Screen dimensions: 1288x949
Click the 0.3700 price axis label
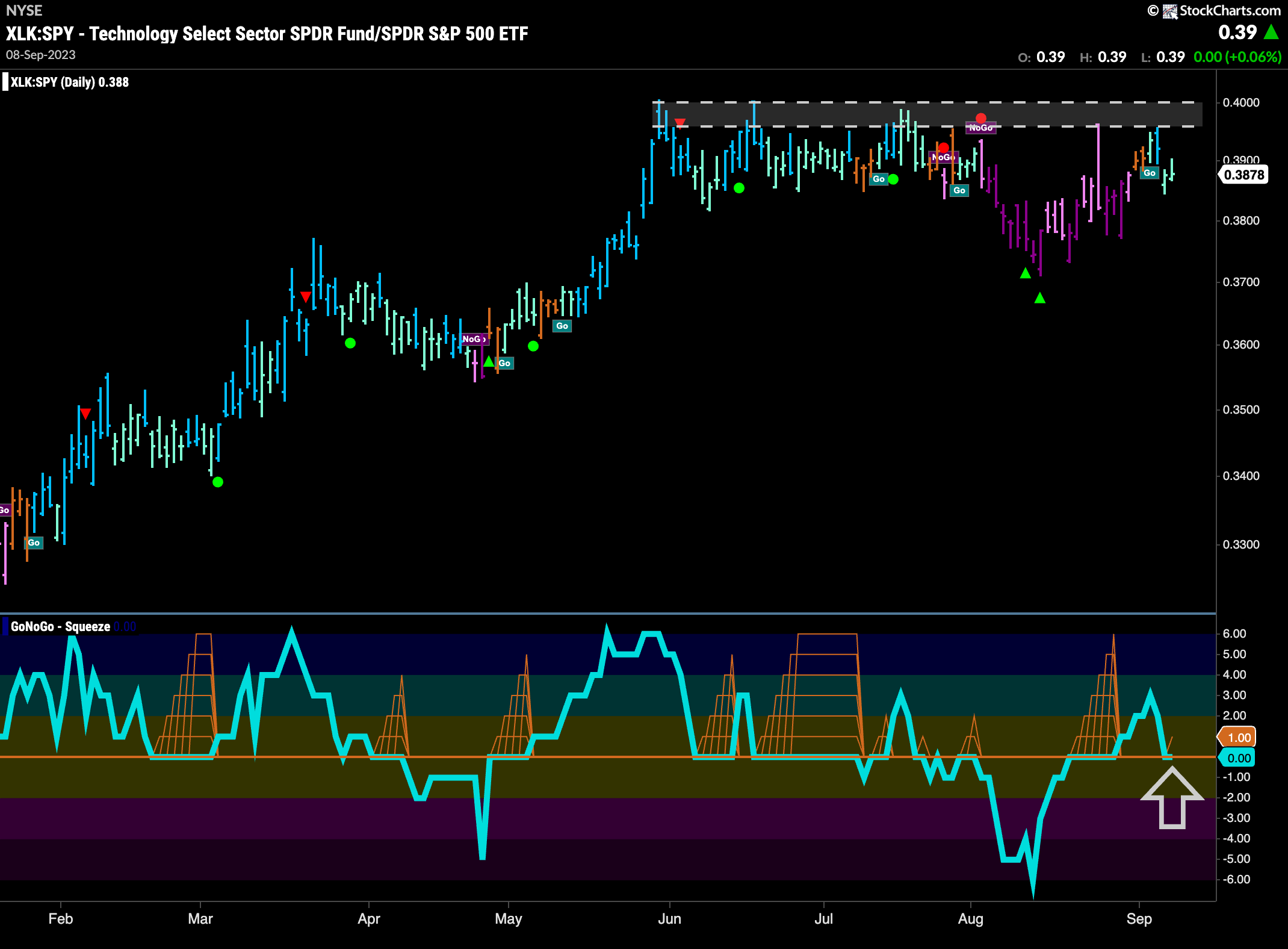(x=1241, y=282)
